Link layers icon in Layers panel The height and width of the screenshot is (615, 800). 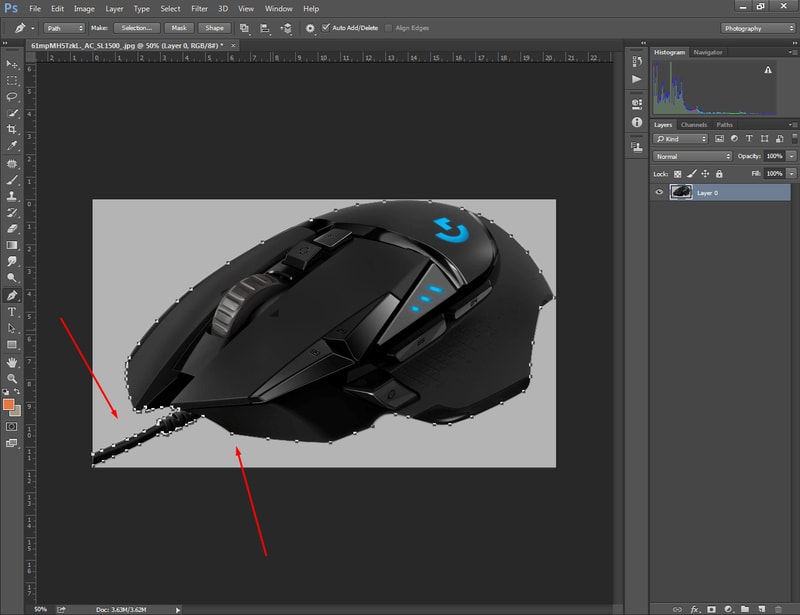click(x=677, y=609)
